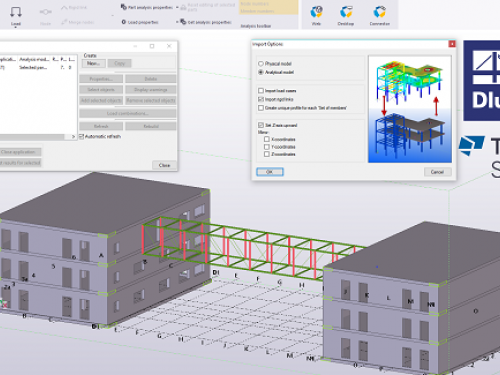Enable Import load cases checkbox

261,91
